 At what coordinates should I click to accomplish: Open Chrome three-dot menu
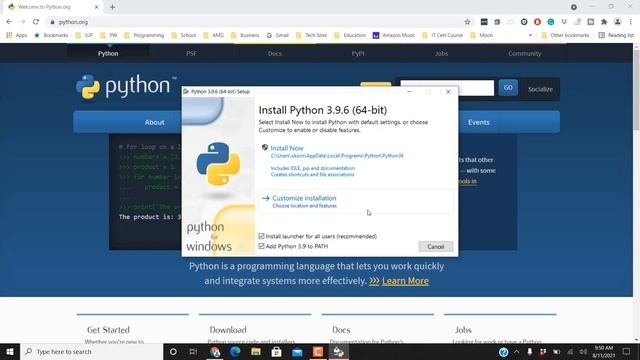pyautogui.click(x=631, y=22)
